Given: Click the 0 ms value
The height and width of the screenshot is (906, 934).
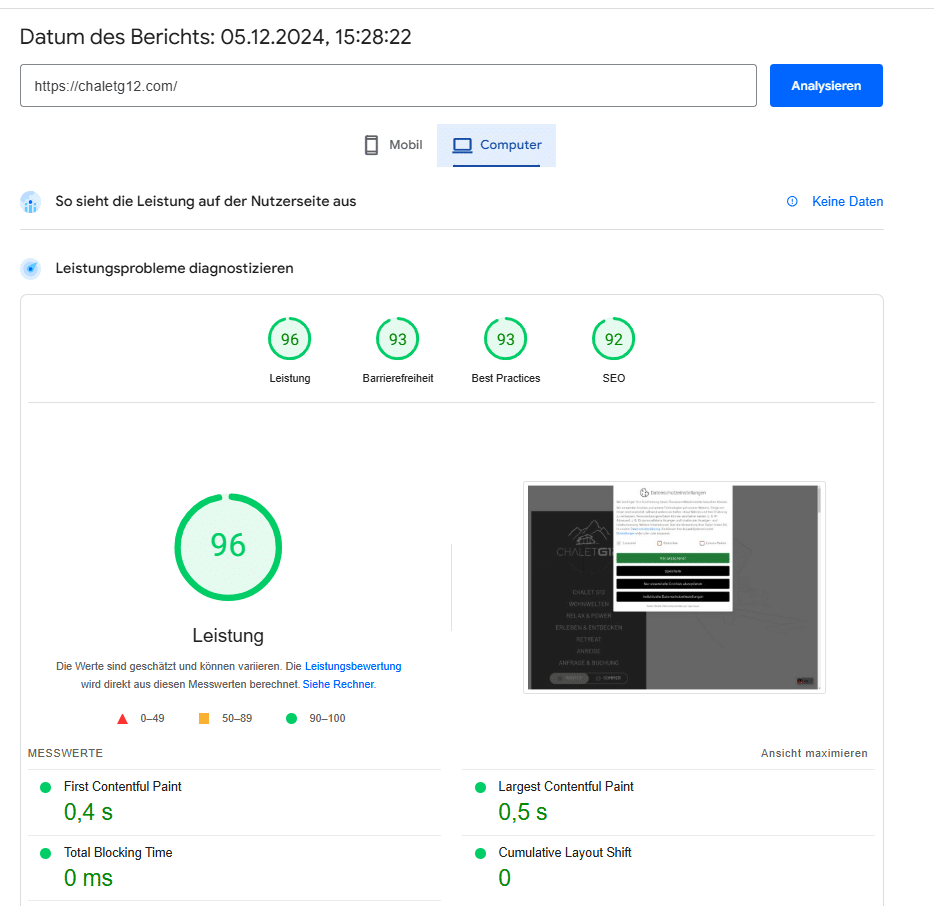Looking at the screenshot, I should point(88,878).
